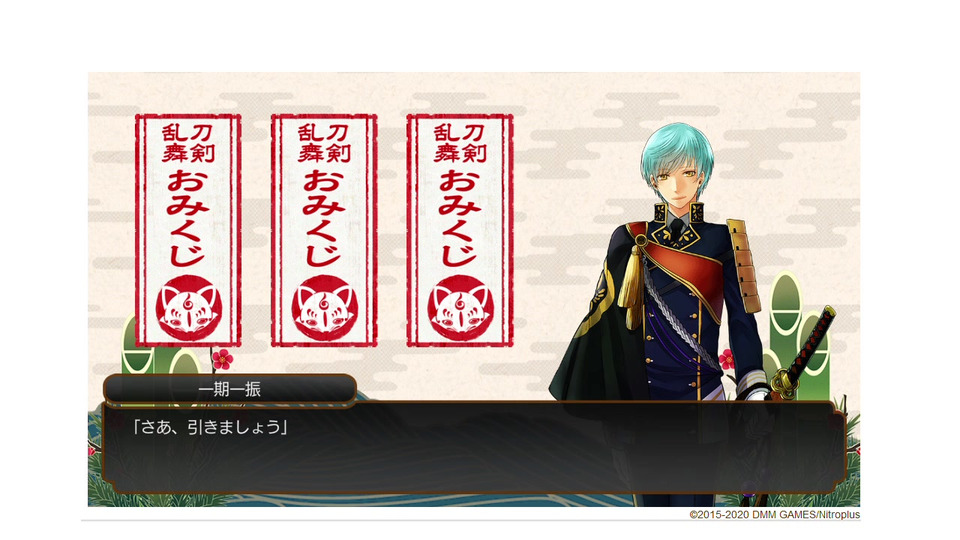Screen dimensions: 960x540
Task: Click the character's teal-haired face
Action: 678,179
